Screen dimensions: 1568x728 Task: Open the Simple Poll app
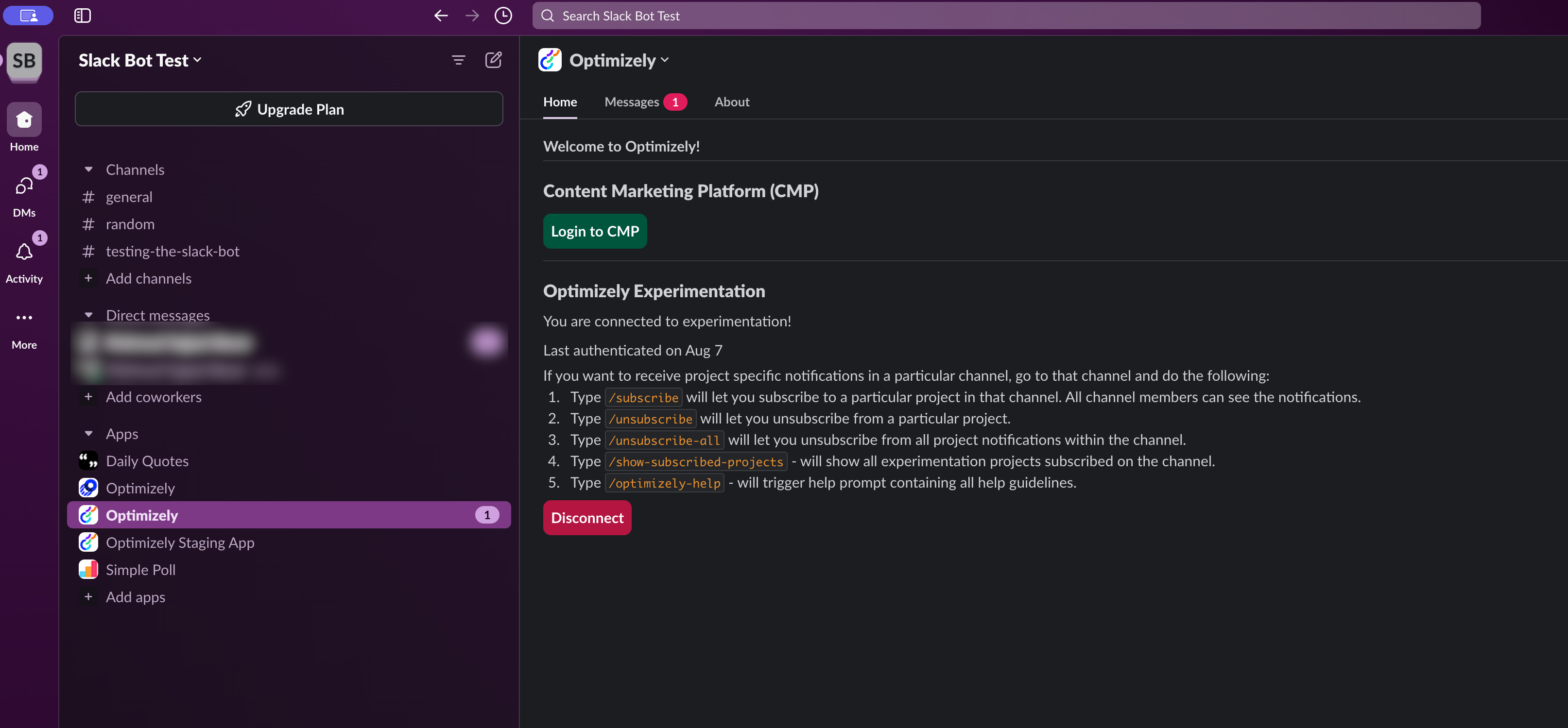pos(140,569)
